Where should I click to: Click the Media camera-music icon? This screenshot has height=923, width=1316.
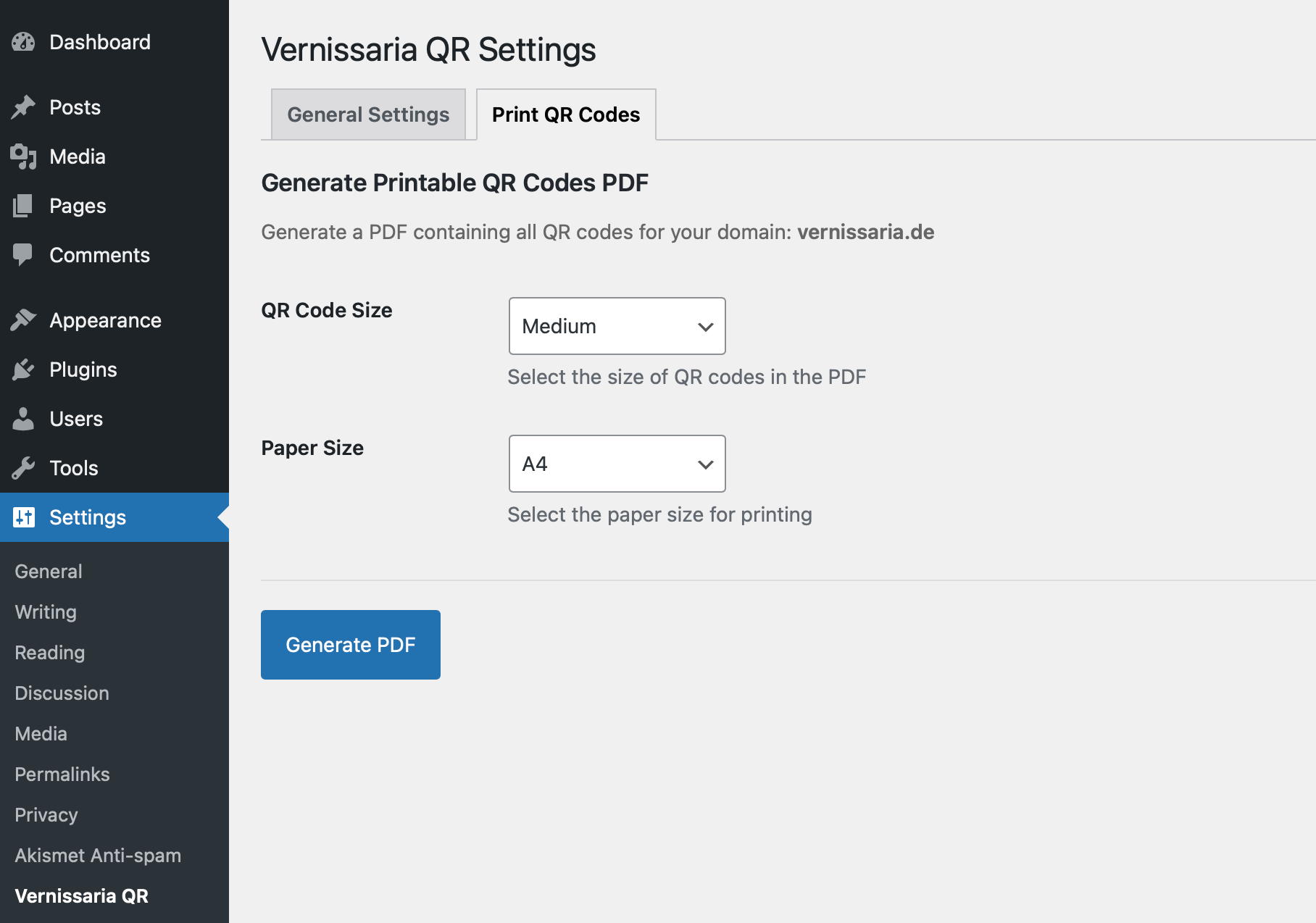tap(23, 156)
